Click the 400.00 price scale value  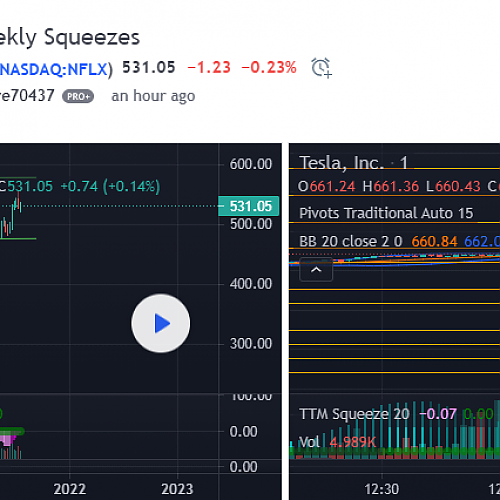pyautogui.click(x=251, y=284)
